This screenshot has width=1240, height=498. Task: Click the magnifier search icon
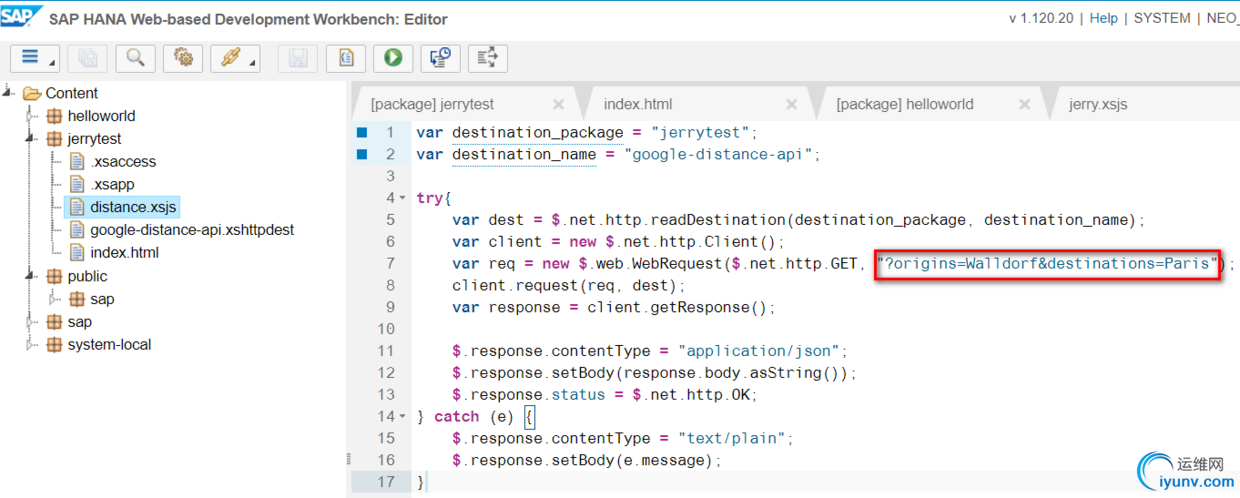coord(135,58)
